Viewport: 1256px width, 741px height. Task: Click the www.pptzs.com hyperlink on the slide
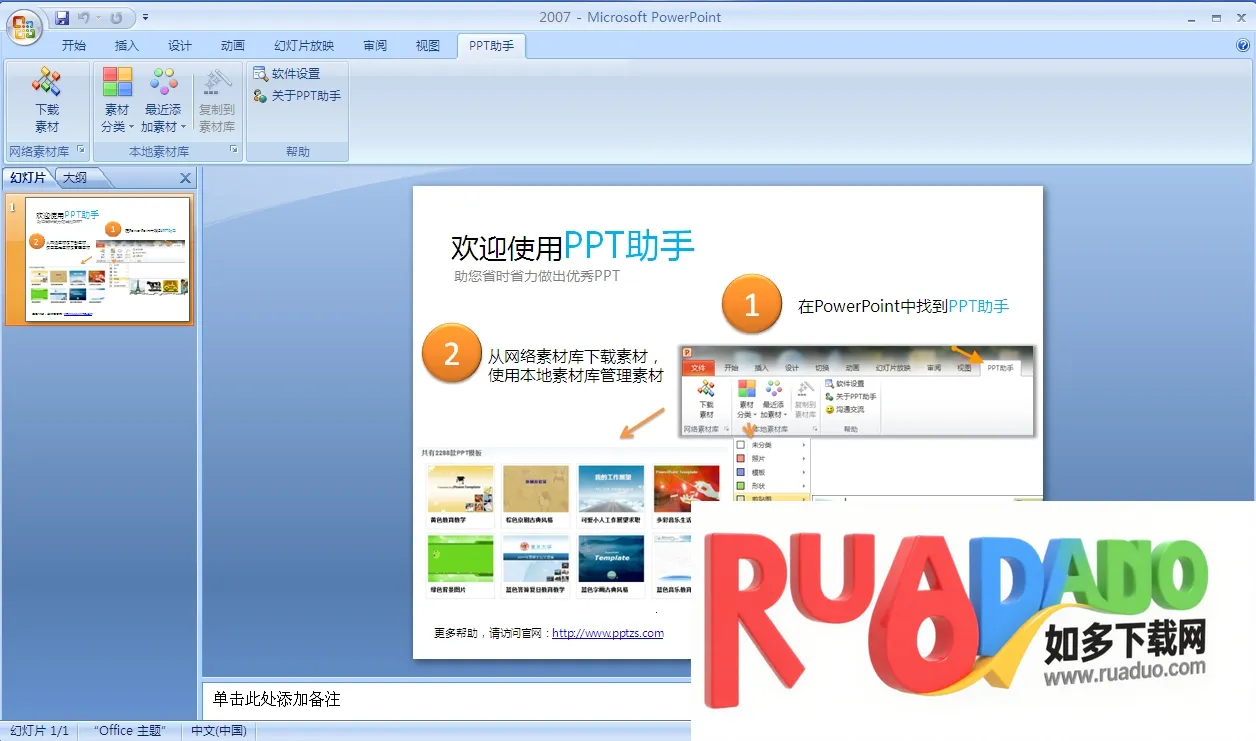click(x=607, y=633)
